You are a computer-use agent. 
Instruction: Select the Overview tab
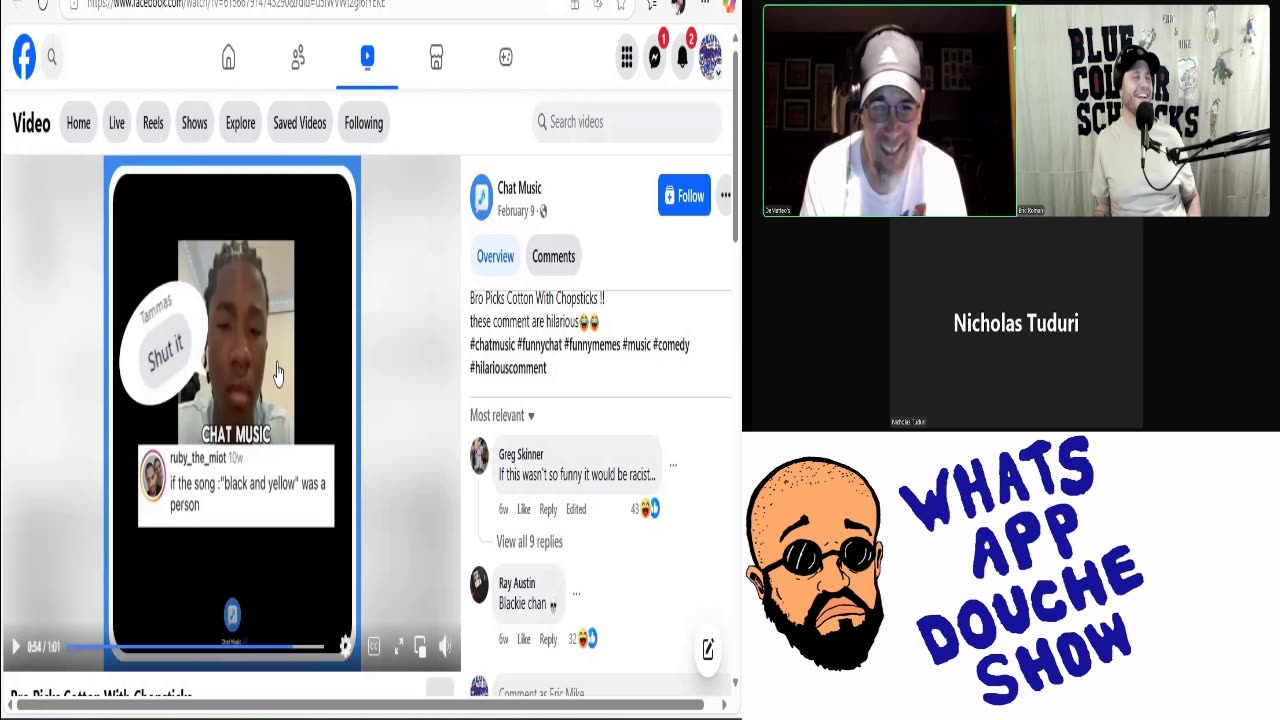point(495,257)
